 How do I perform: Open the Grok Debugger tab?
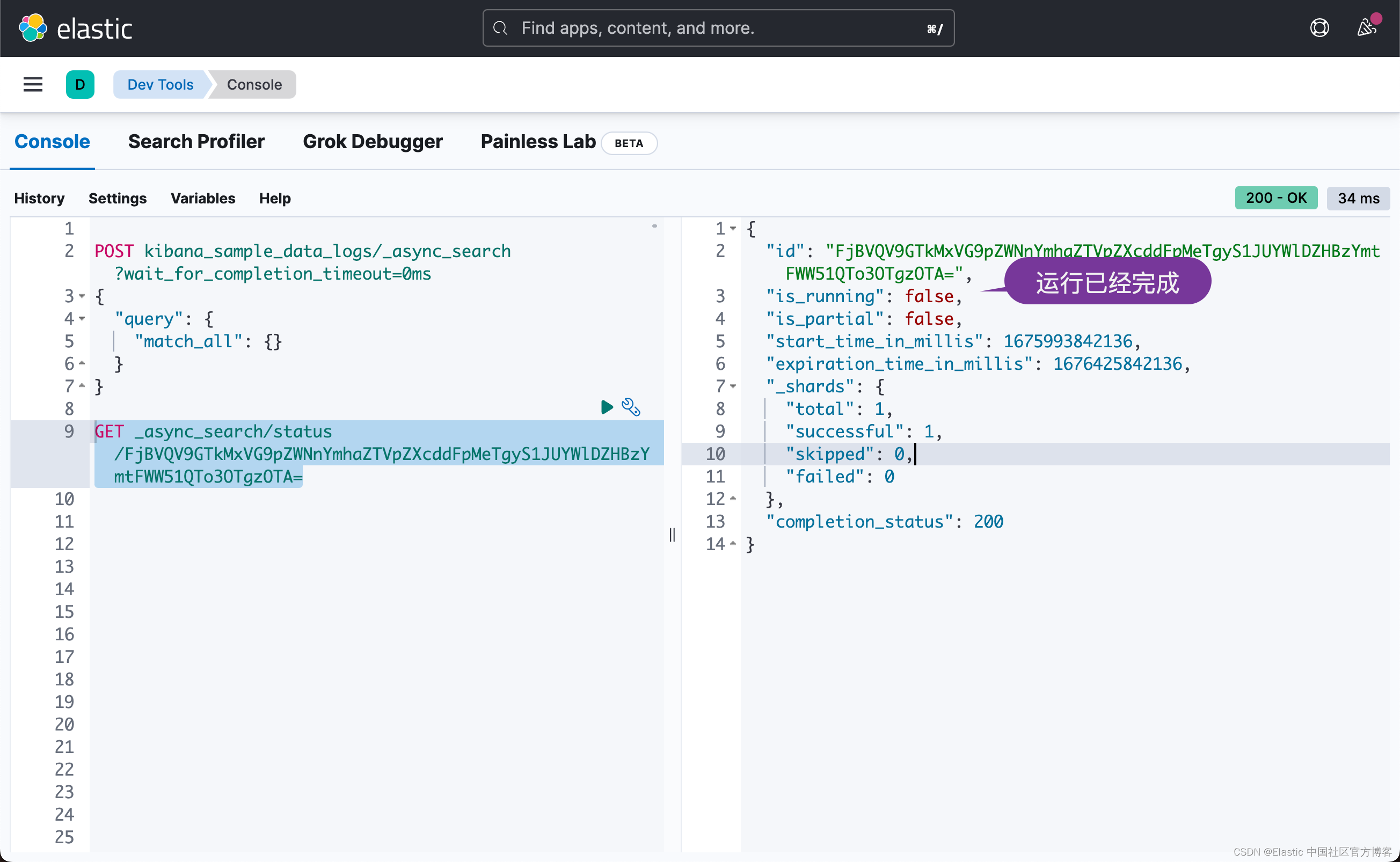pyautogui.click(x=373, y=141)
